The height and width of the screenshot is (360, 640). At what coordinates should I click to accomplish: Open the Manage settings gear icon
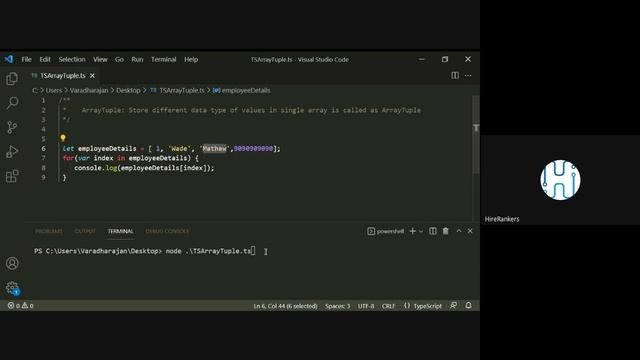(12, 288)
